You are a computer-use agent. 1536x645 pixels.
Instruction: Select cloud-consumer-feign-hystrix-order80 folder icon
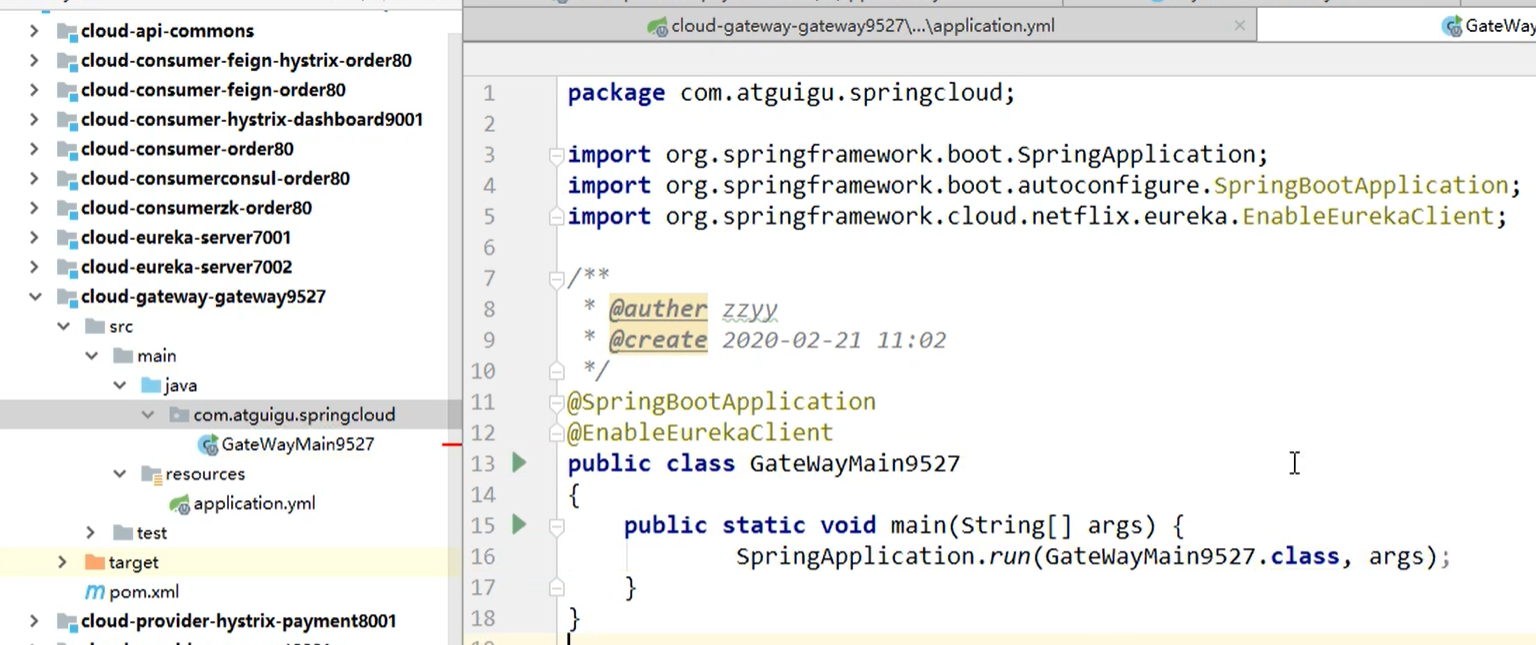(66, 61)
